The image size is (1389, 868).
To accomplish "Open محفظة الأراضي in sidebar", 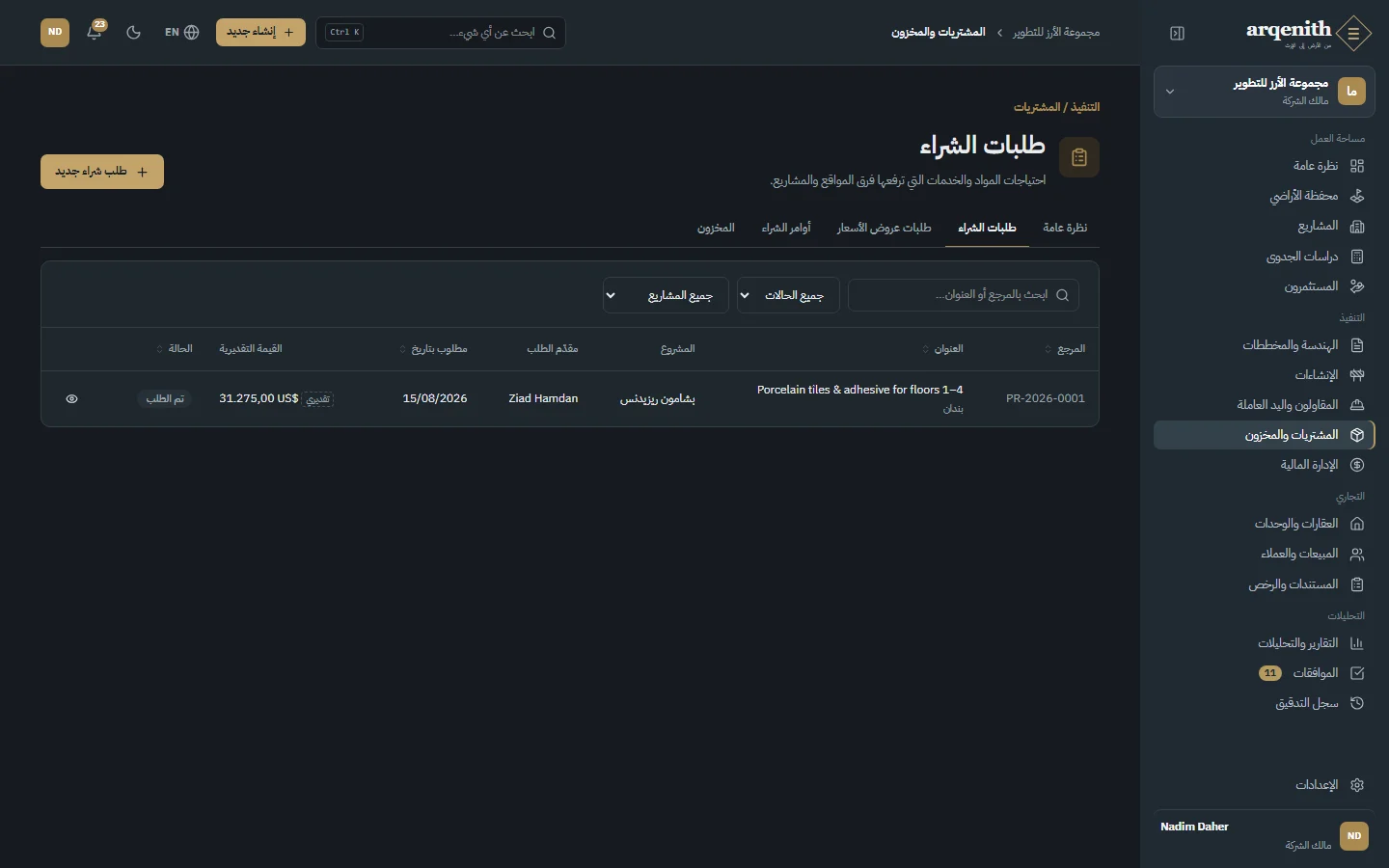I will pos(1265,196).
